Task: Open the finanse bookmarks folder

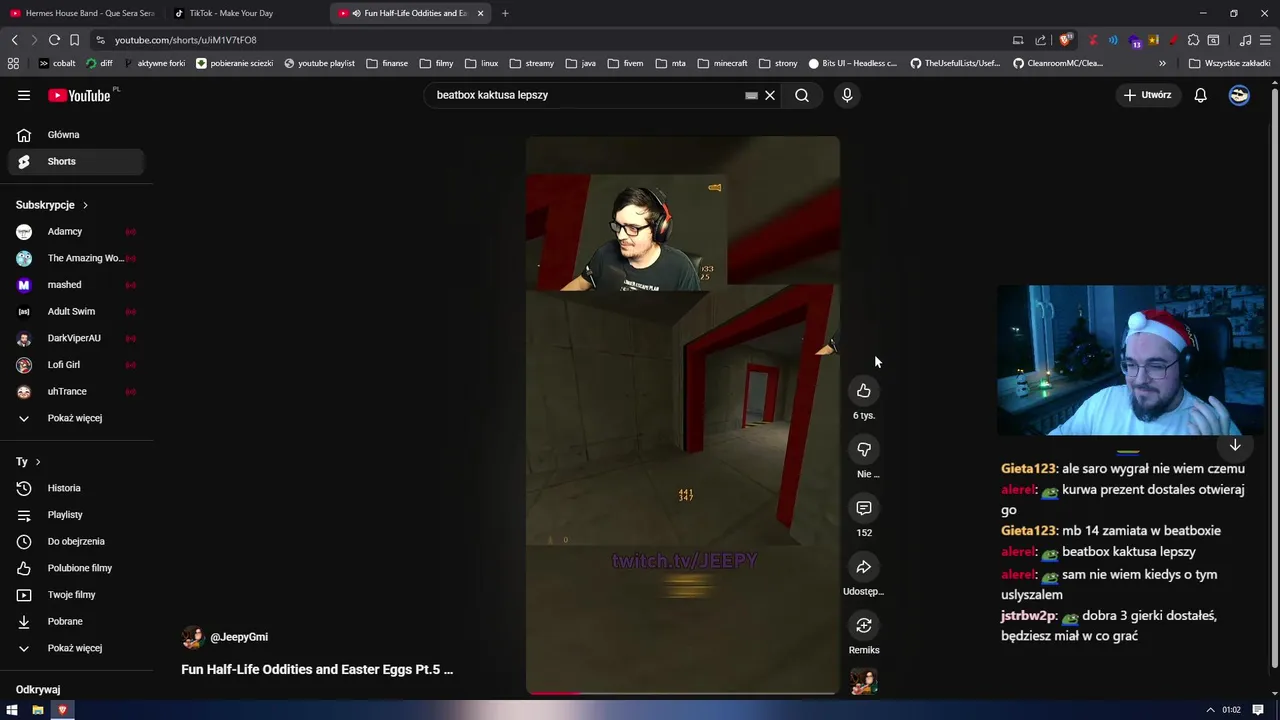Action: tap(387, 63)
